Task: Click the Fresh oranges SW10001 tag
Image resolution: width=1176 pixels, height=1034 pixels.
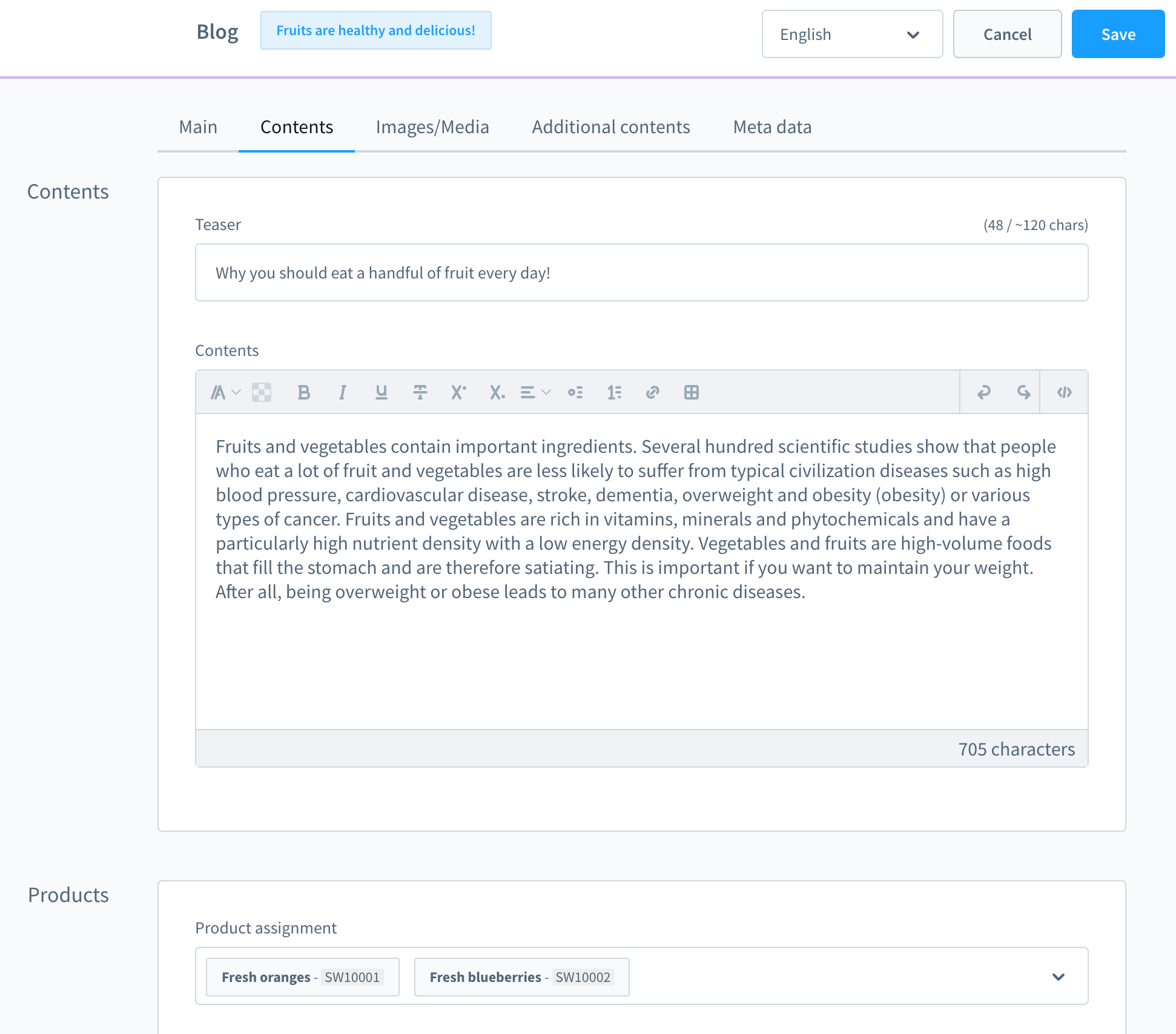Action: (x=302, y=976)
